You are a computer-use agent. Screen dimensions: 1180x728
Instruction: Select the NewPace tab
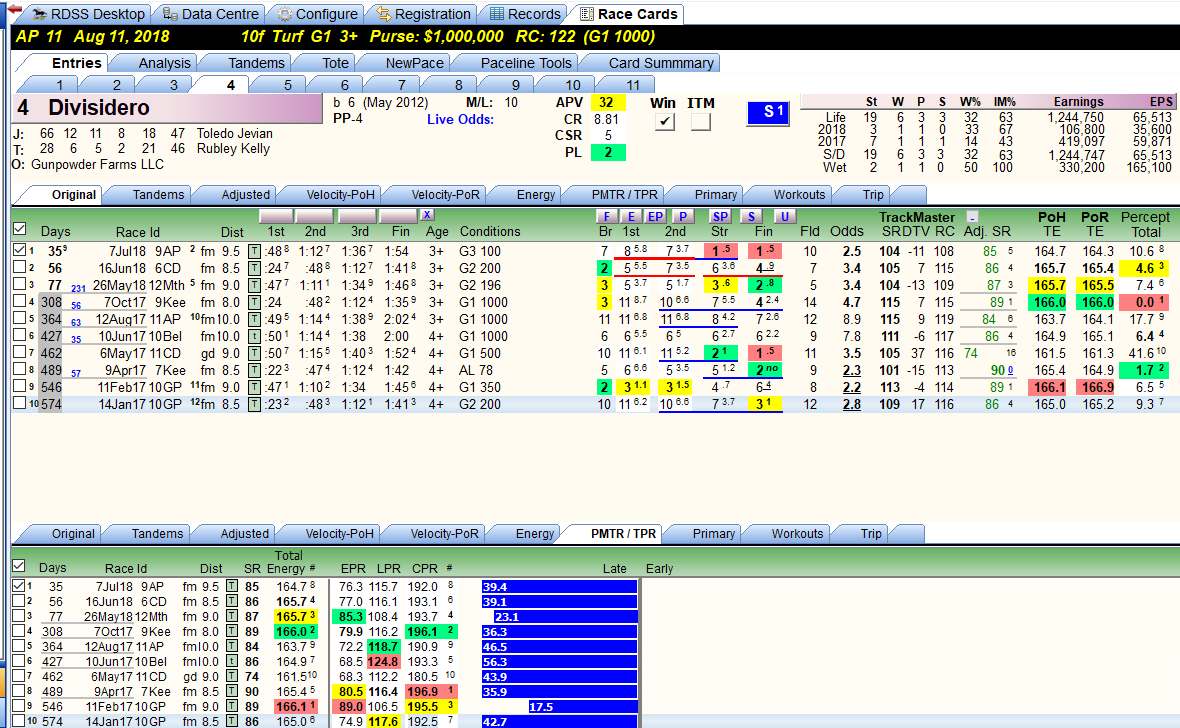[415, 63]
